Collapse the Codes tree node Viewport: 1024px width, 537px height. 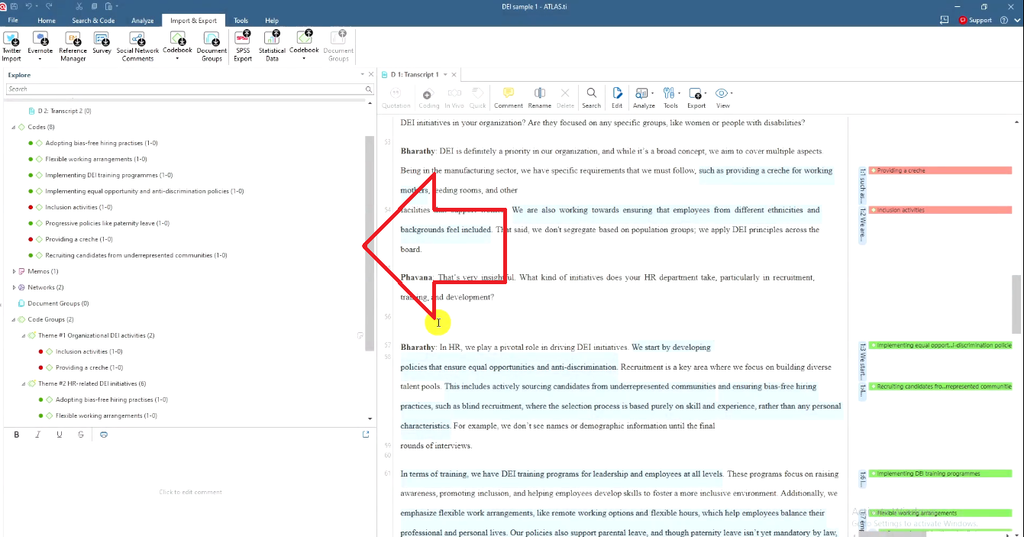14,127
